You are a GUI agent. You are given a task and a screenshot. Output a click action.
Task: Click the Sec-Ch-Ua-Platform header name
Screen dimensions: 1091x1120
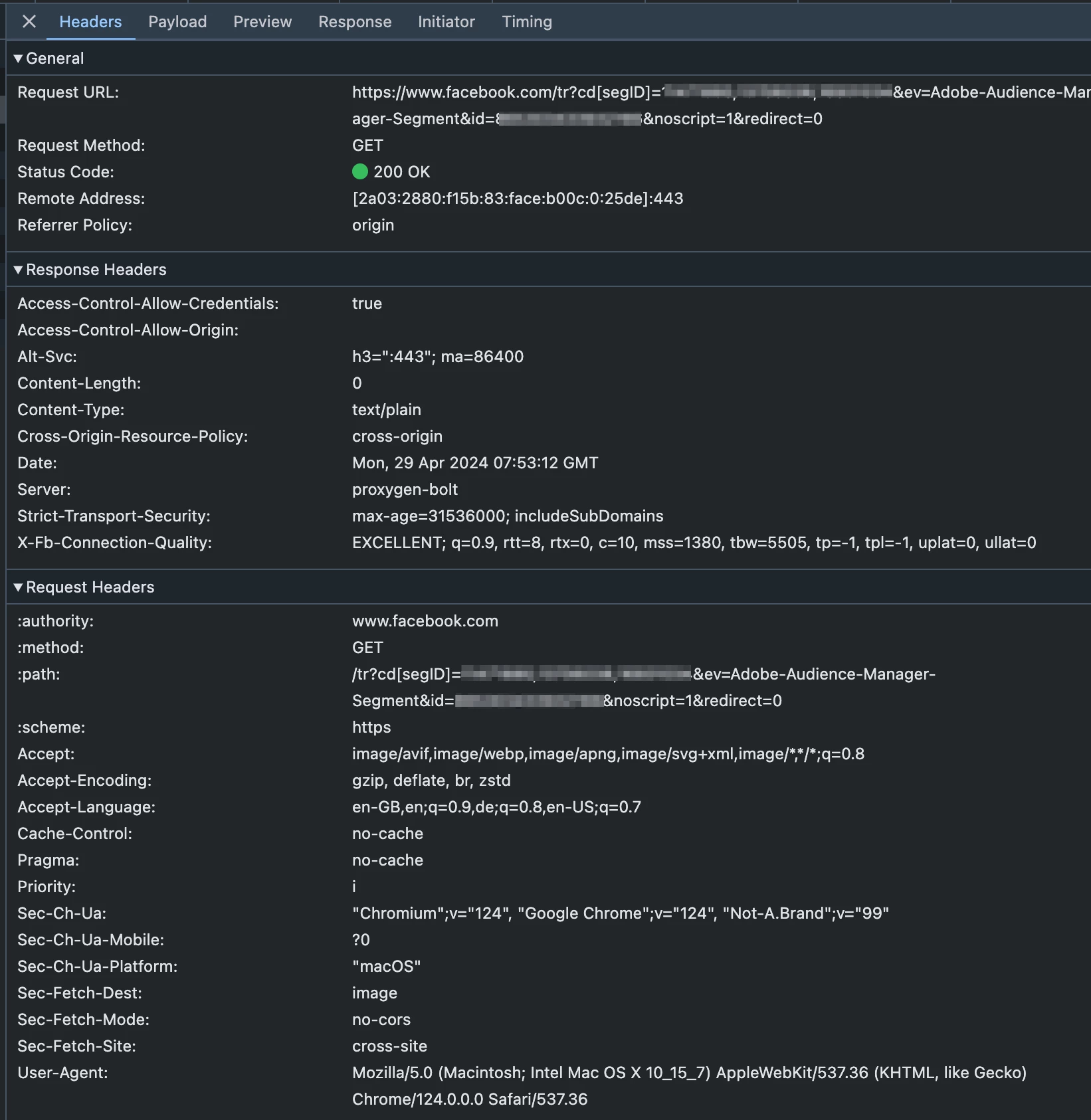point(97,967)
